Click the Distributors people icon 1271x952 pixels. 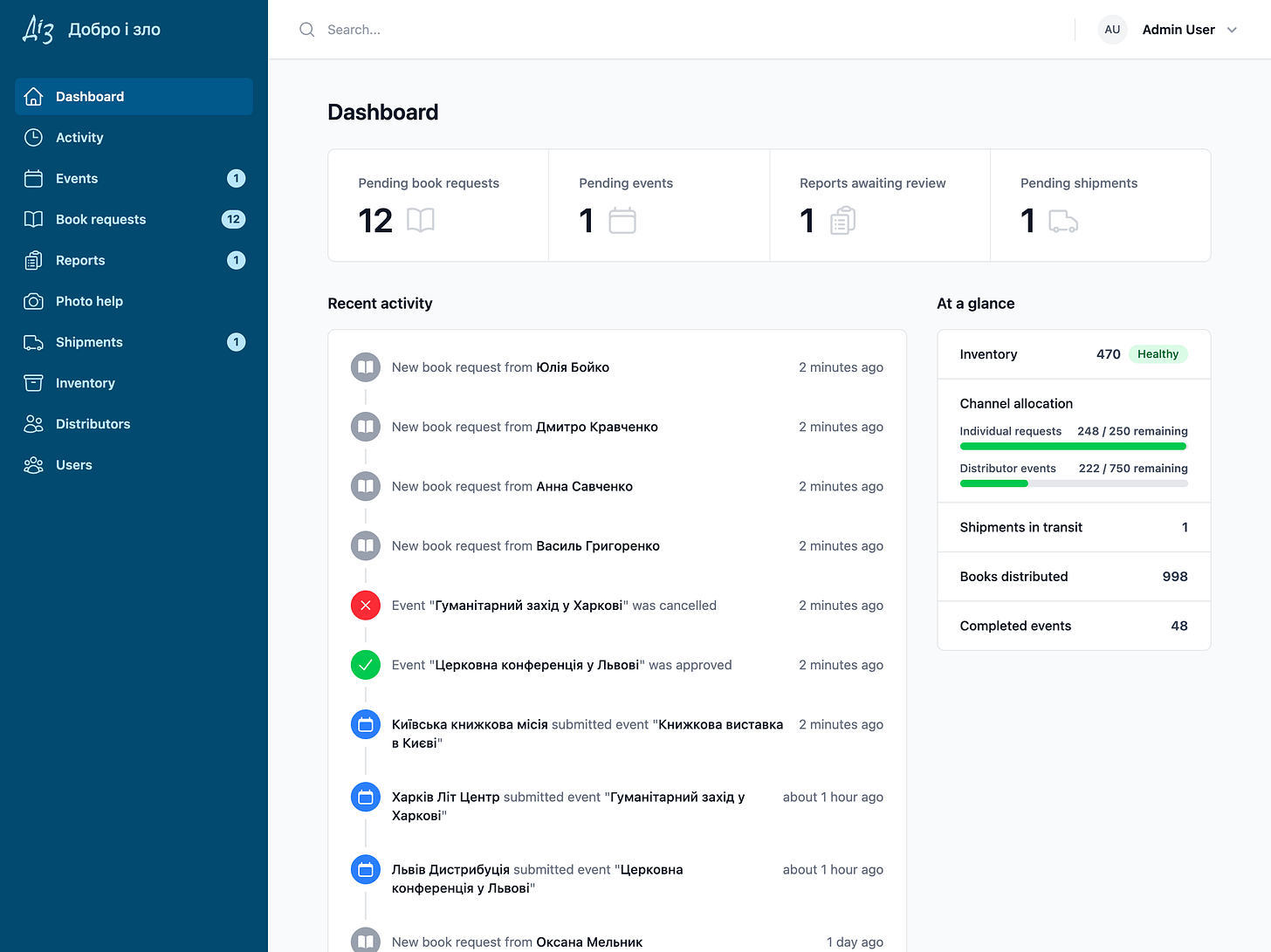[x=33, y=424]
